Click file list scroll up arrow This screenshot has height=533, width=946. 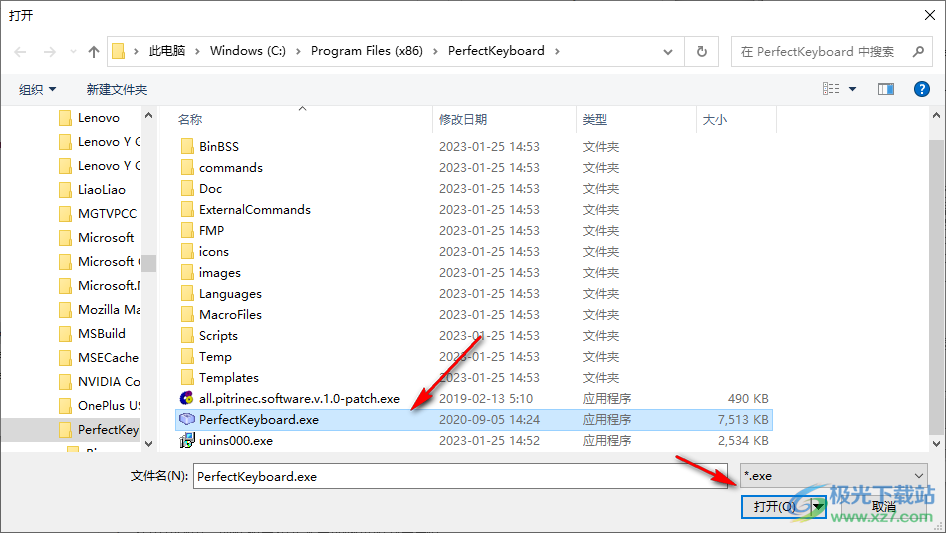pyautogui.click(x=936, y=115)
